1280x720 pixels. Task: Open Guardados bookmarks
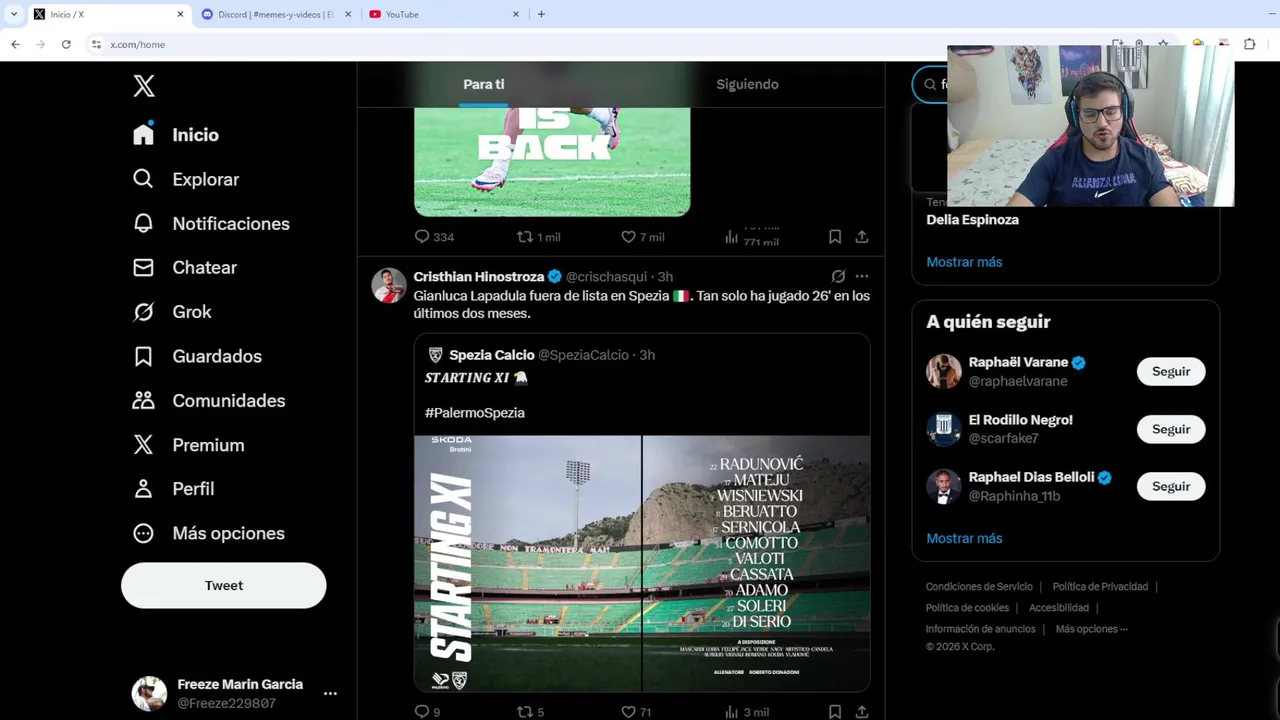pos(197,356)
